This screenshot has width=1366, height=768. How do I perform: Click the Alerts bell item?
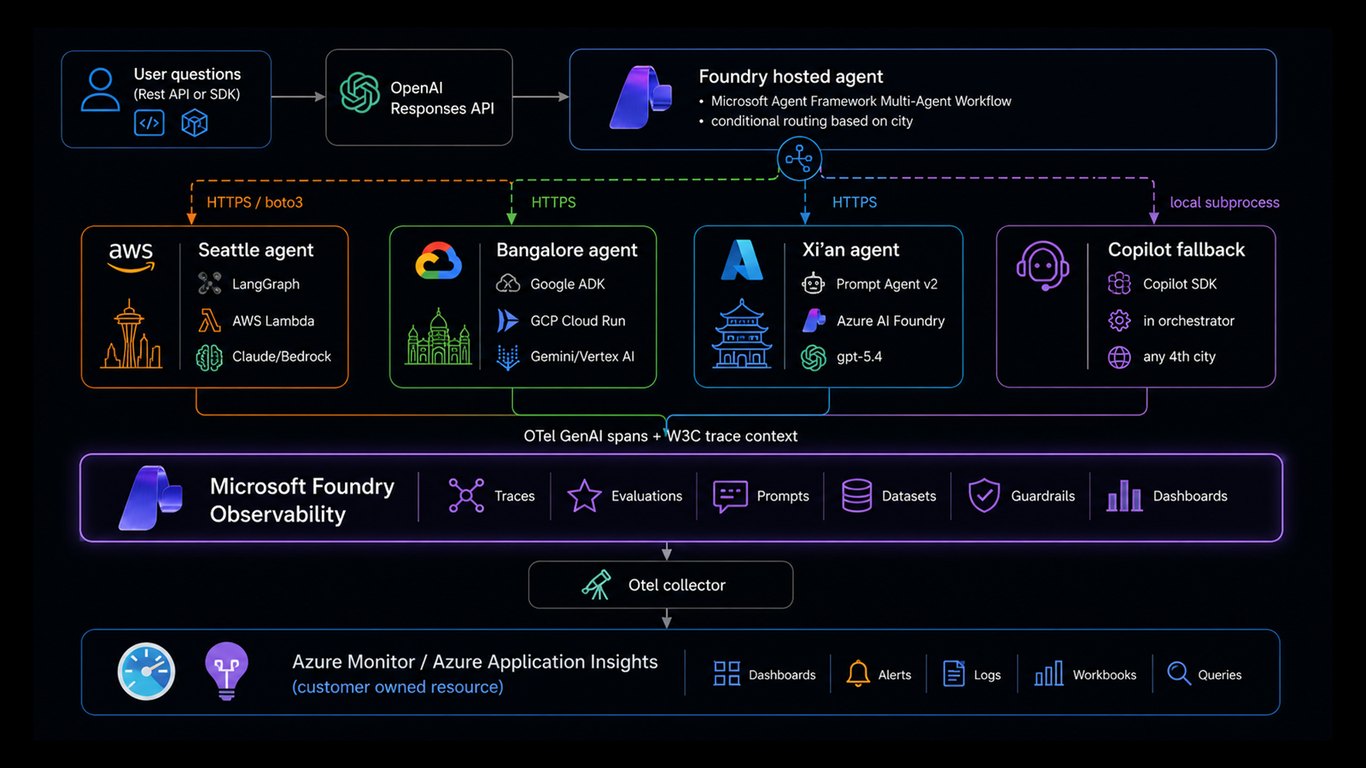878,674
